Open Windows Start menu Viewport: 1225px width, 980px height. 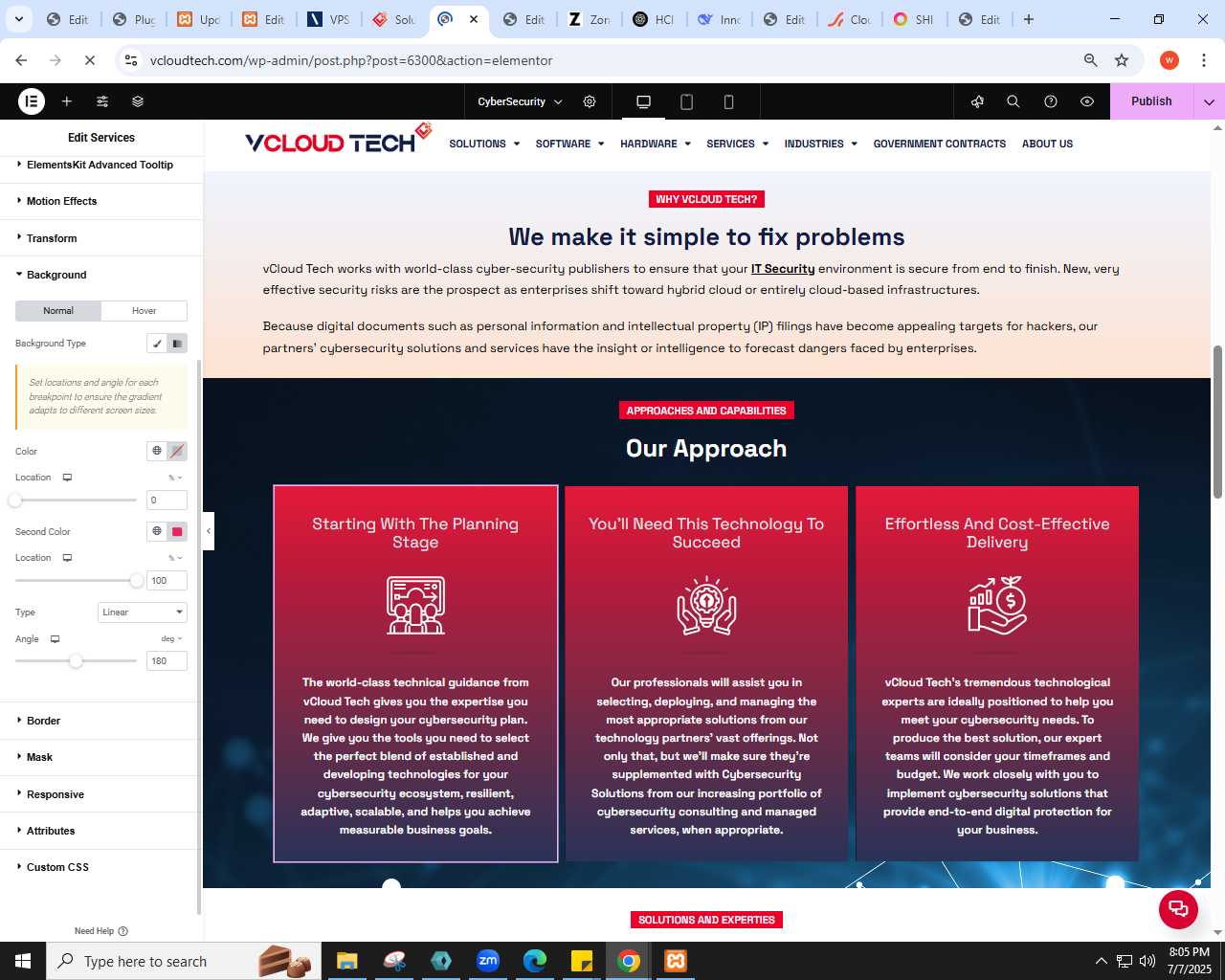click(x=23, y=961)
